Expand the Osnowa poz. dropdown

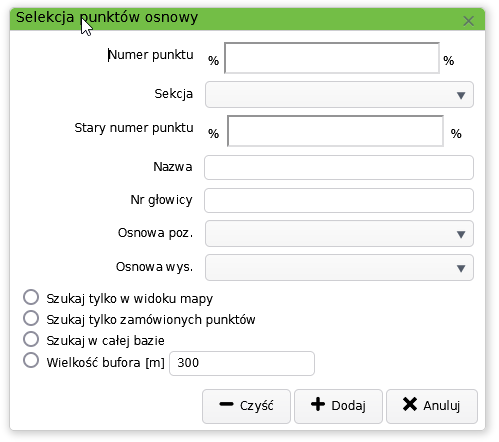[x=339, y=234]
